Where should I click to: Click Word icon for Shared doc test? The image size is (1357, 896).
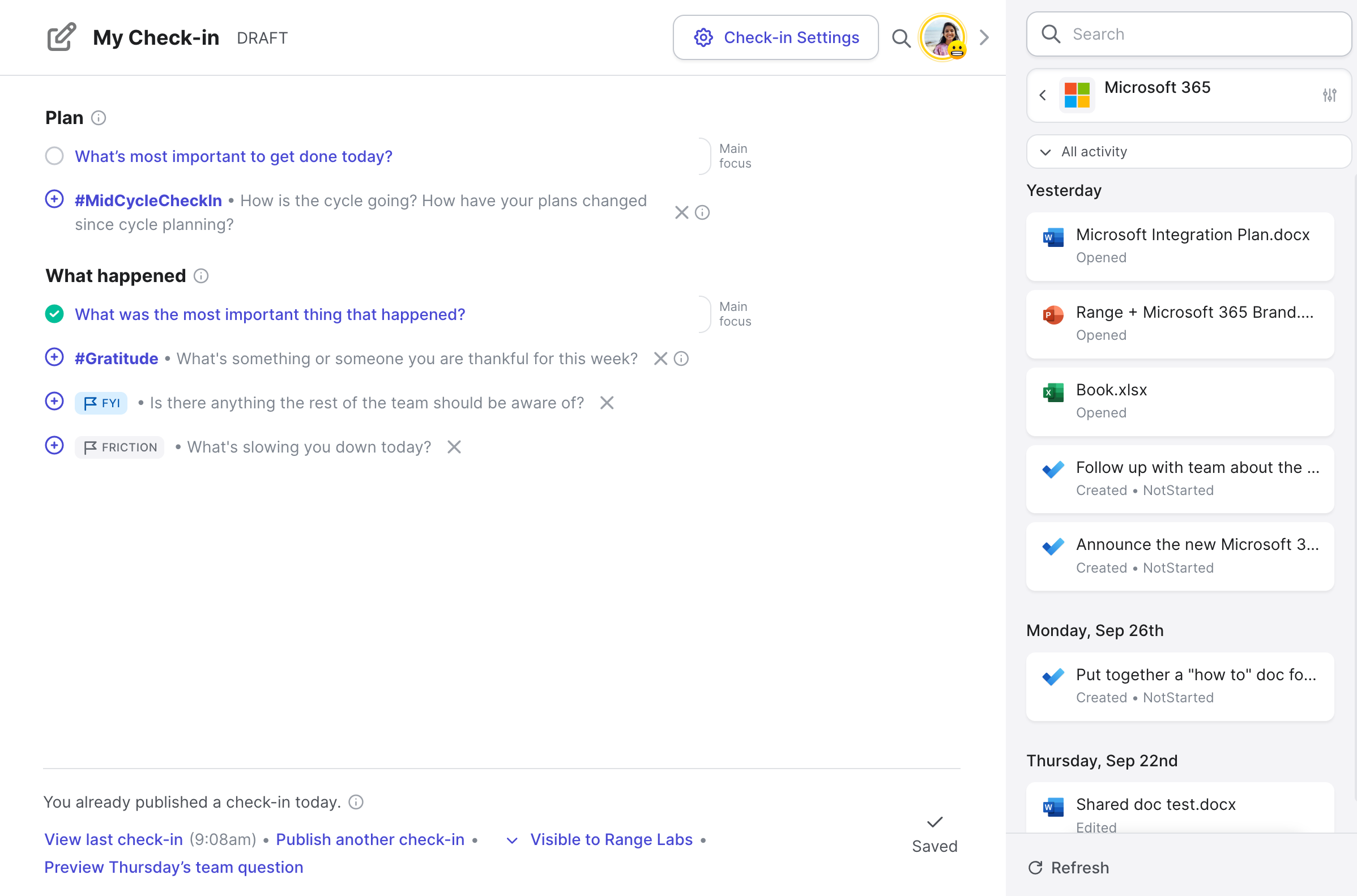pos(1053,807)
